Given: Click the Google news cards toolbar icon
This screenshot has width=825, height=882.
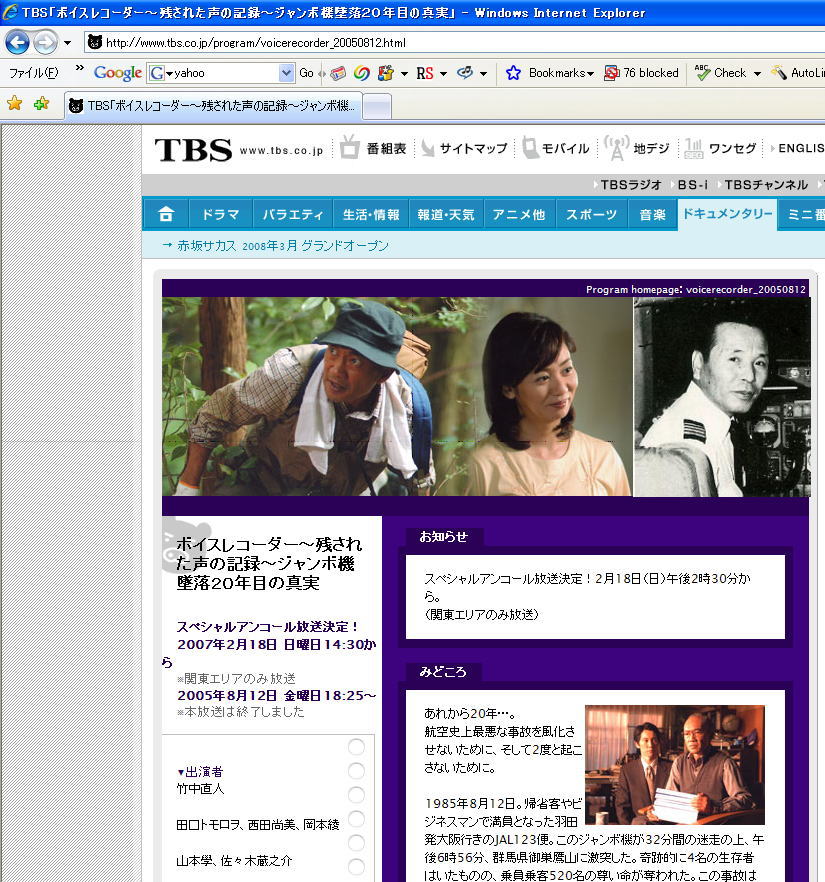Looking at the screenshot, I should click(x=338, y=73).
